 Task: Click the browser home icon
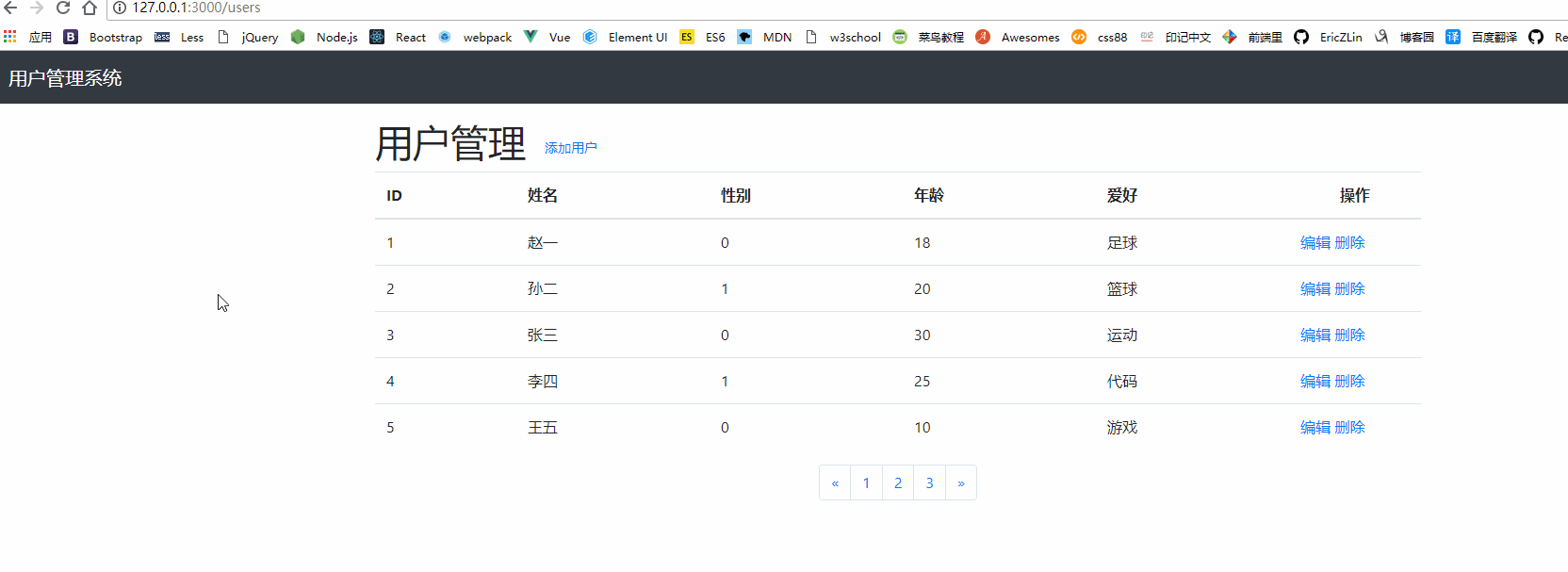90,8
